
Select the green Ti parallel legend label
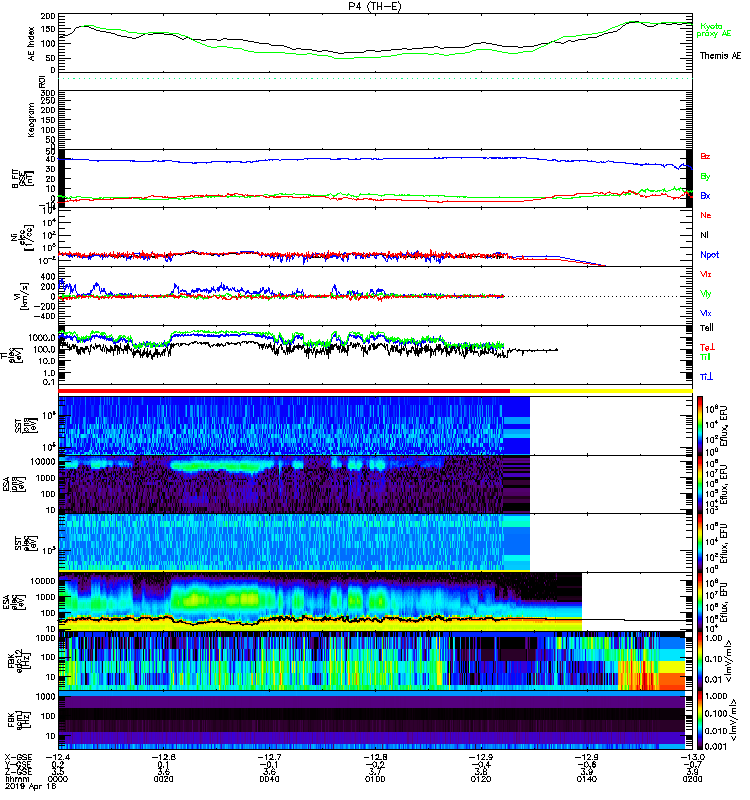(705, 357)
